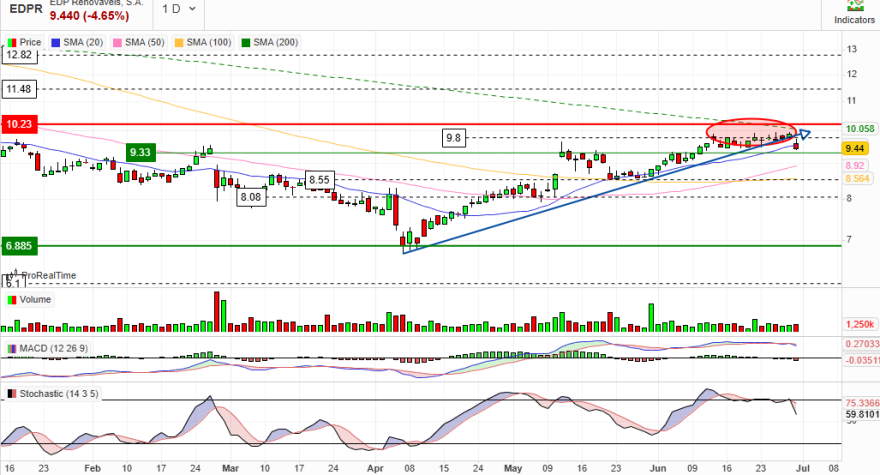Select the 9.8 price annotation box

(x=453, y=138)
